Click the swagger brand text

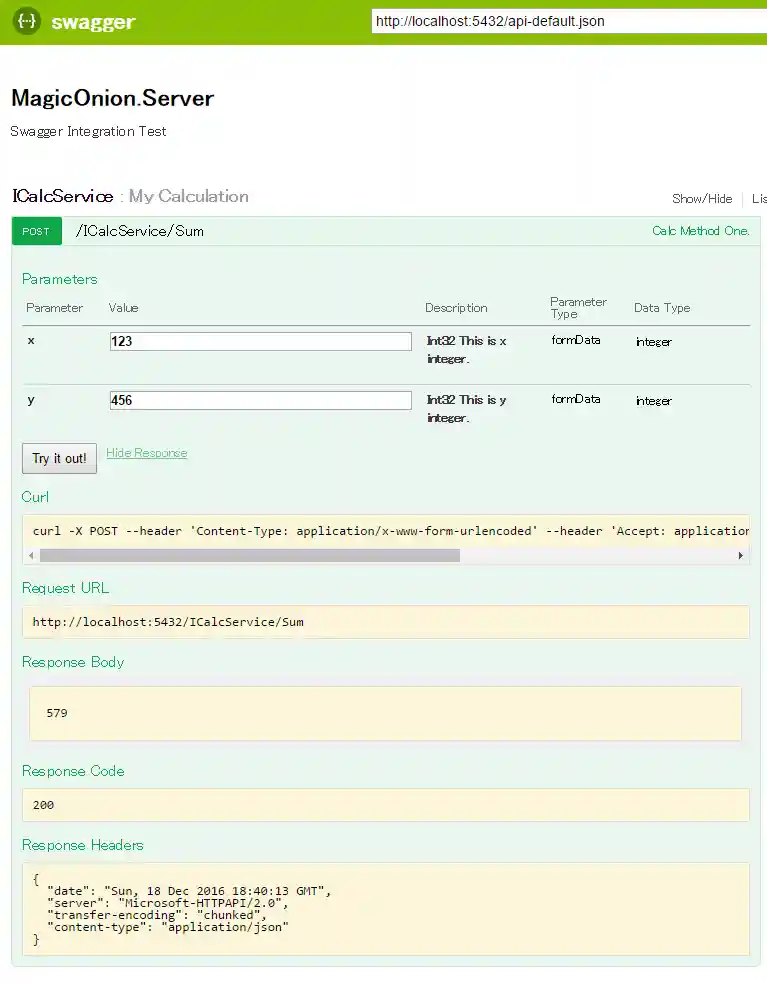(93, 22)
